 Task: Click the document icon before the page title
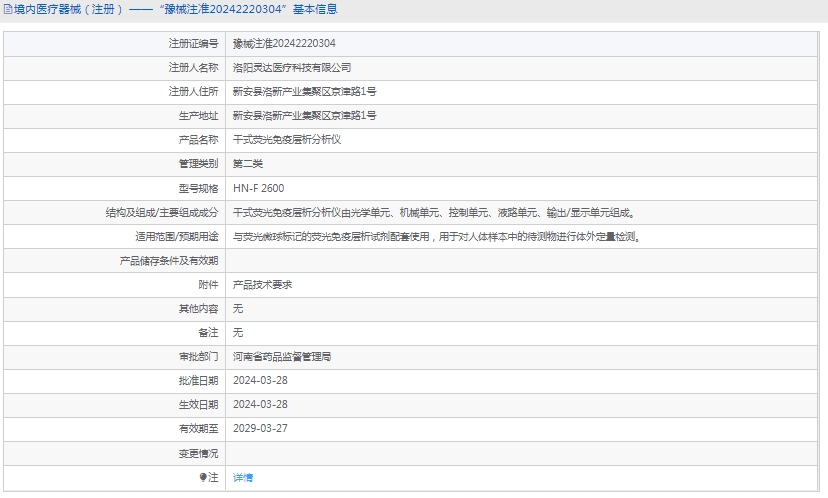tap(8, 10)
